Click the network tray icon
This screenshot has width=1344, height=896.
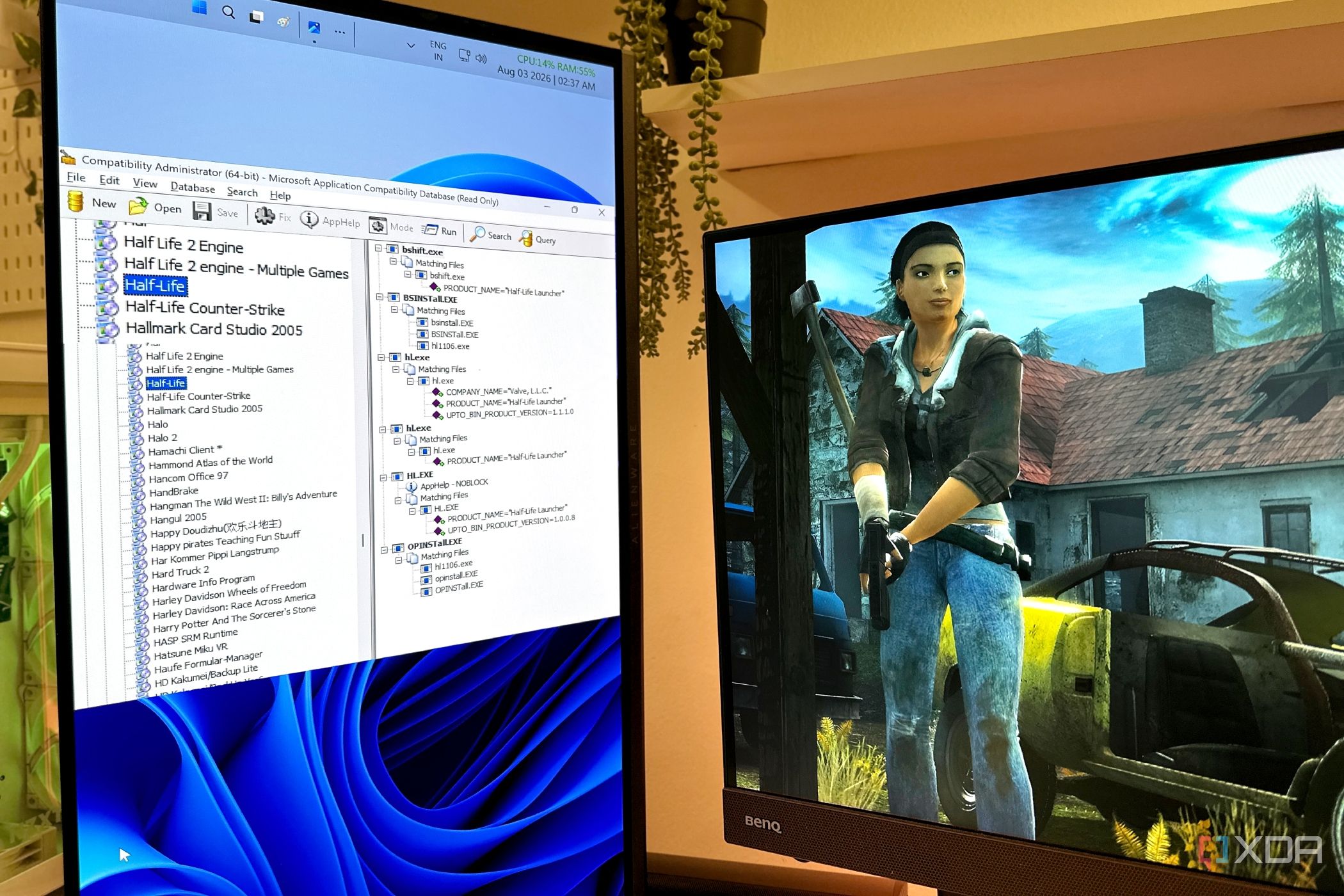tap(465, 55)
